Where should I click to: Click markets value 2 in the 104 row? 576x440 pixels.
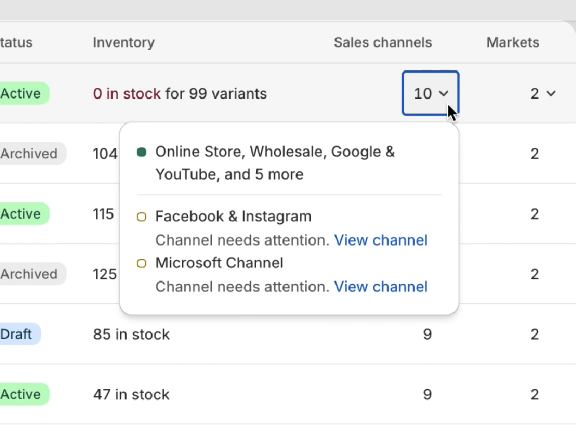point(534,154)
